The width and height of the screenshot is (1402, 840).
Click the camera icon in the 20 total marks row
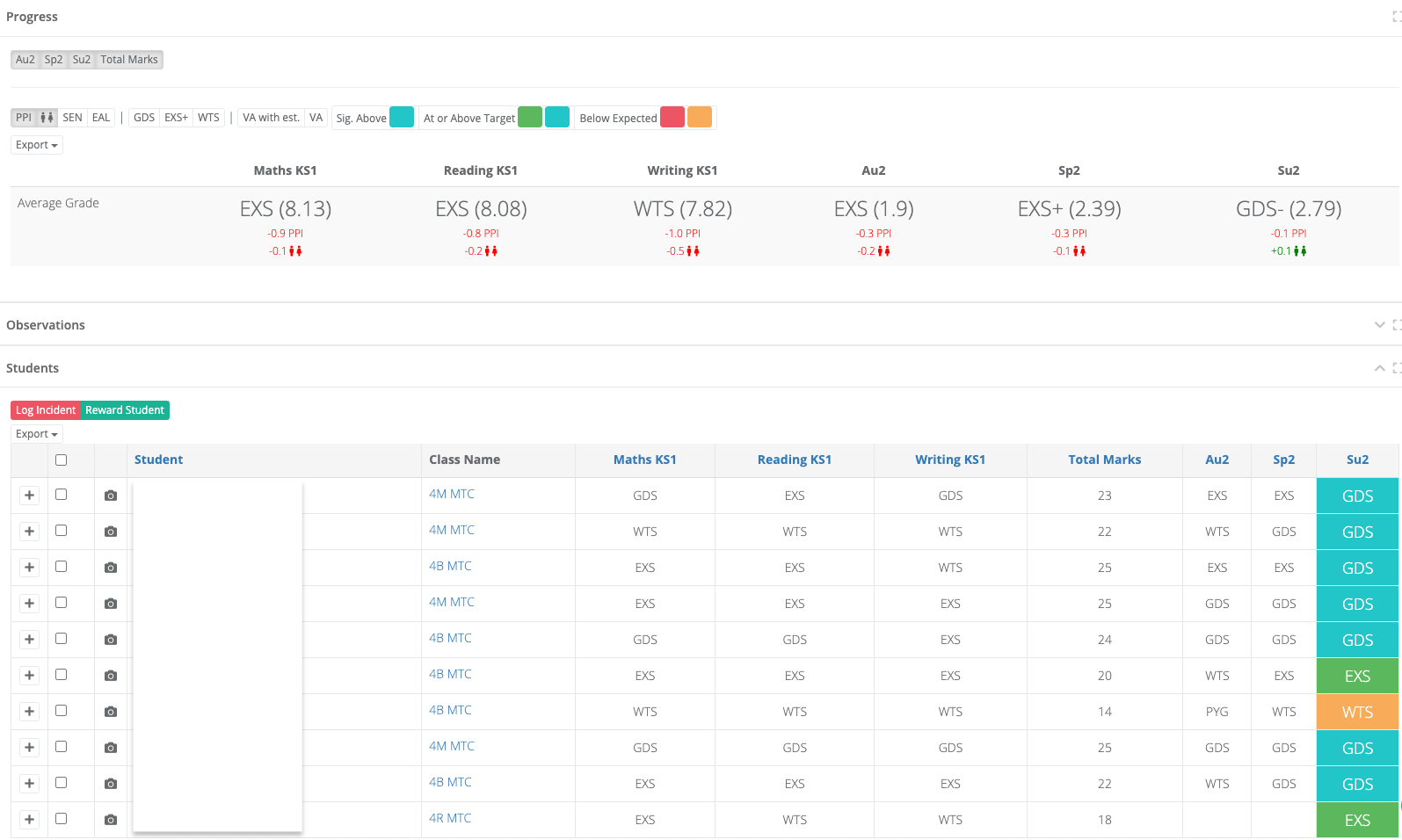tap(110, 676)
